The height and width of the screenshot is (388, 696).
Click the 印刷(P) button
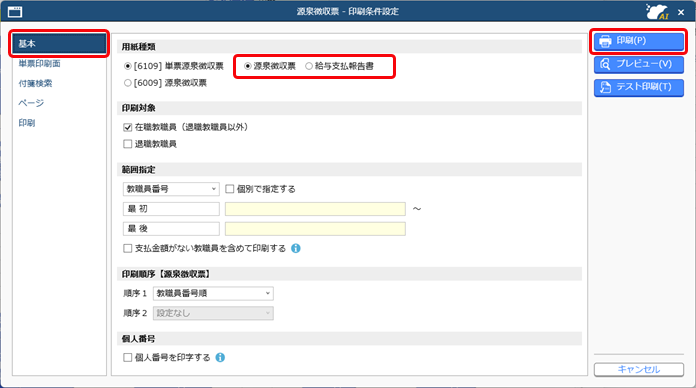click(x=639, y=41)
